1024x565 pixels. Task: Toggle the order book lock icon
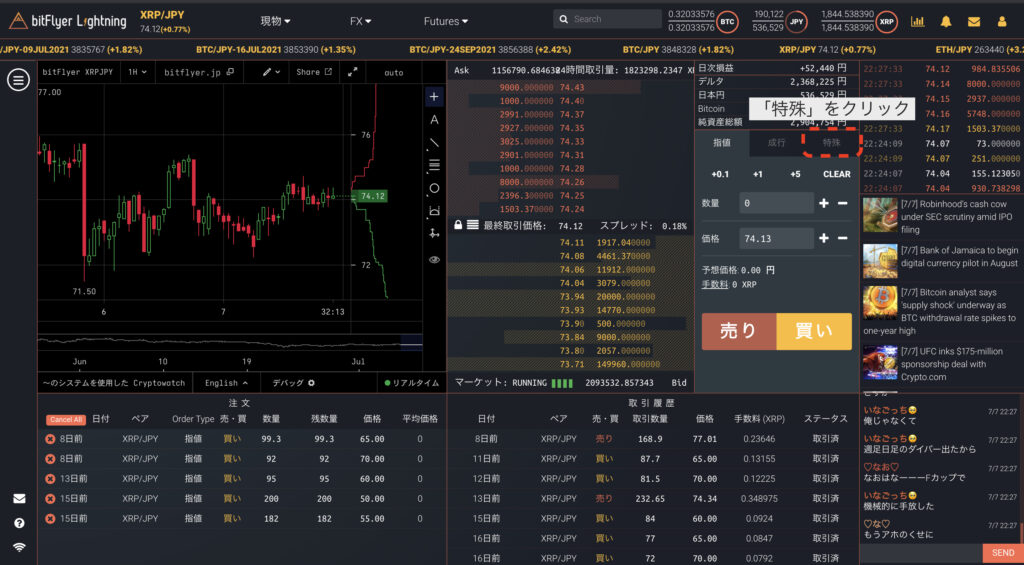[x=458, y=225]
